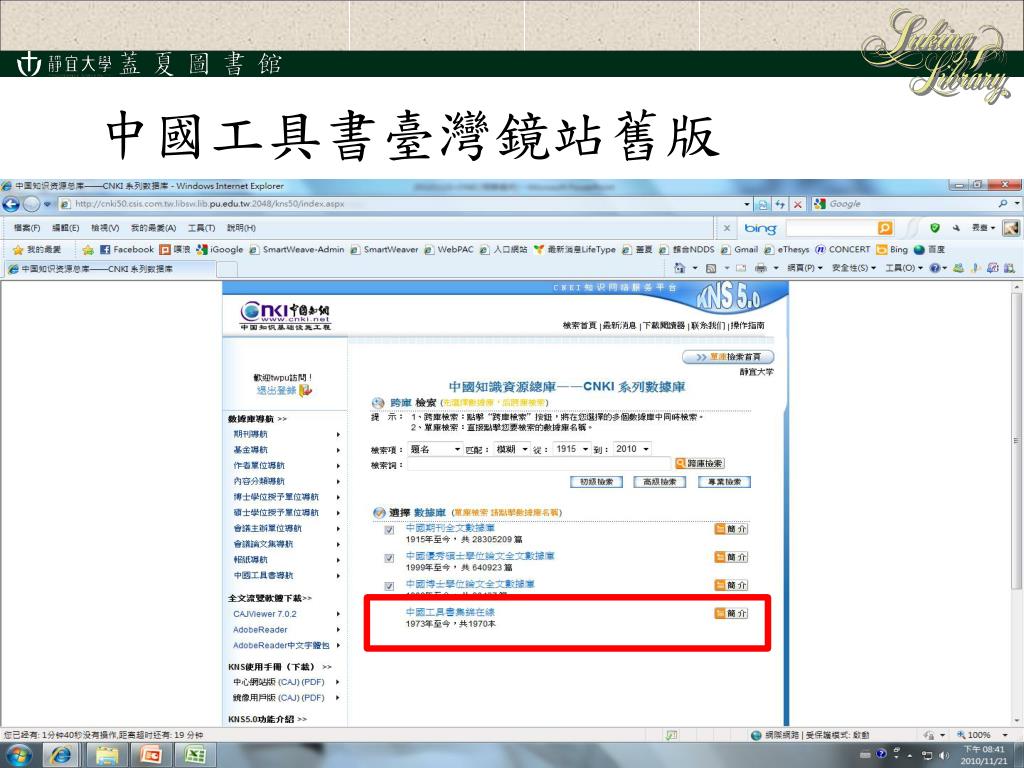Open the iGoogle bookmark

tap(220, 249)
